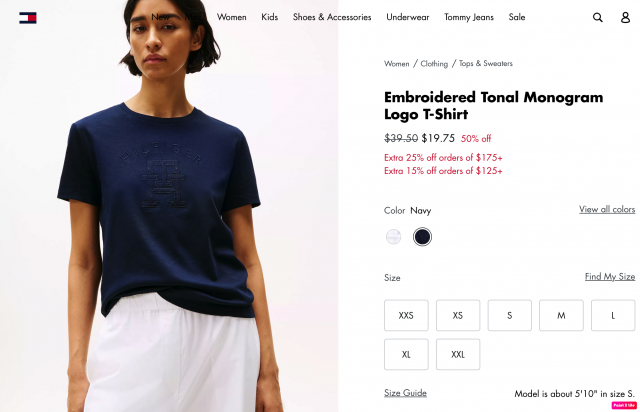
Task: Select the XXL size box
Action: 458,354
